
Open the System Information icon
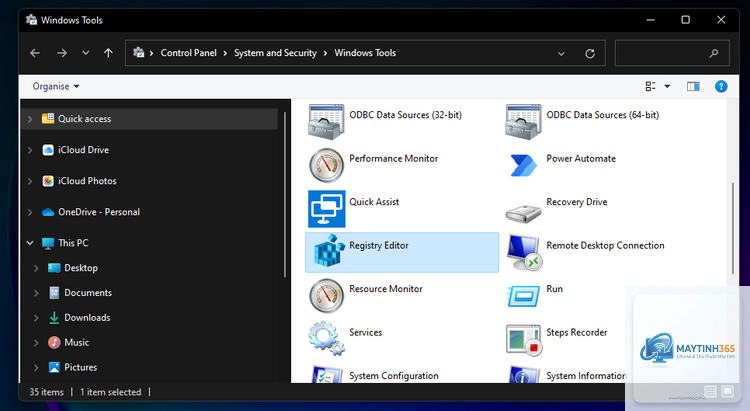coord(523,375)
